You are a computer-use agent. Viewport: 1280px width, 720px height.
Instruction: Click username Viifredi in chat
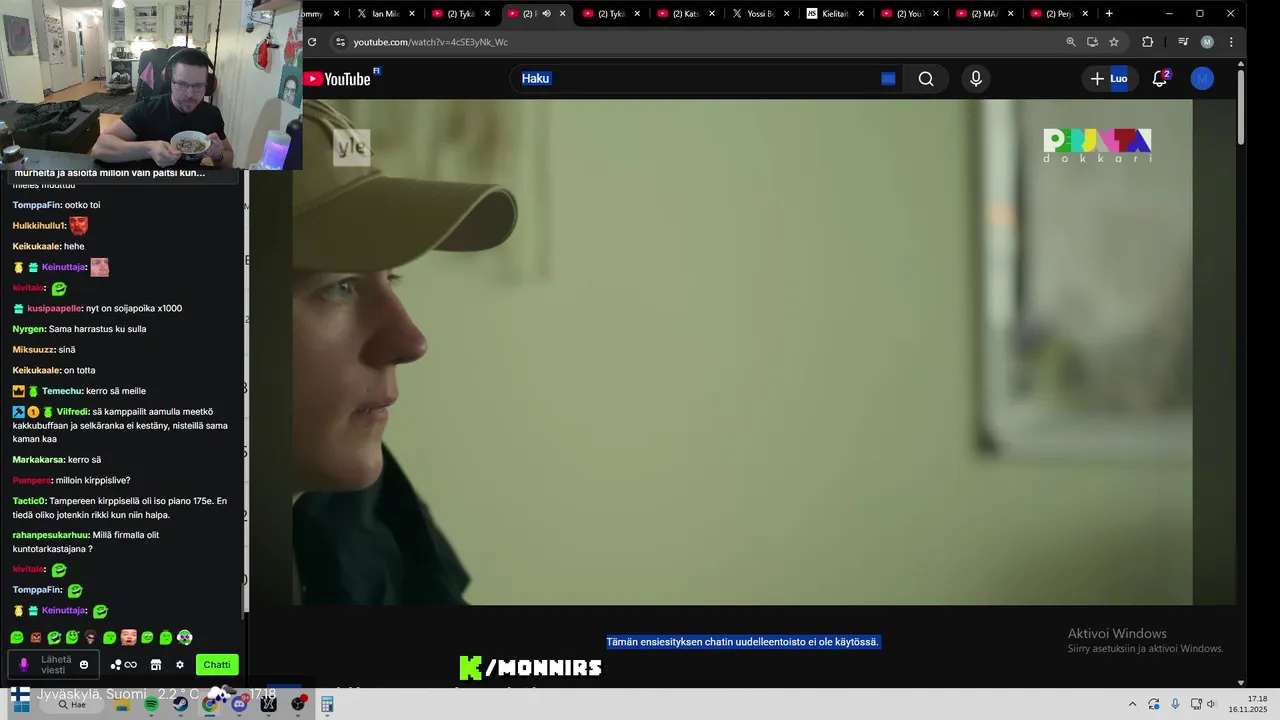[72, 412]
